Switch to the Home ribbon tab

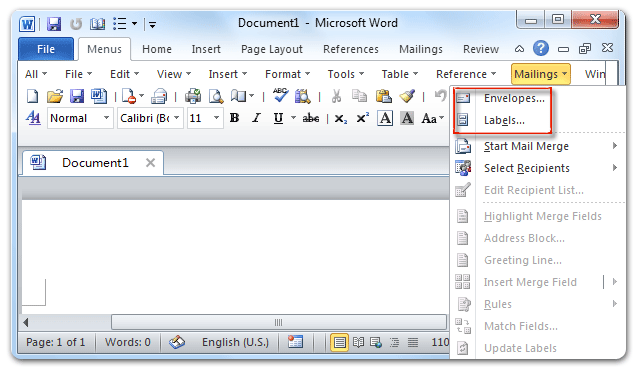pos(157,49)
